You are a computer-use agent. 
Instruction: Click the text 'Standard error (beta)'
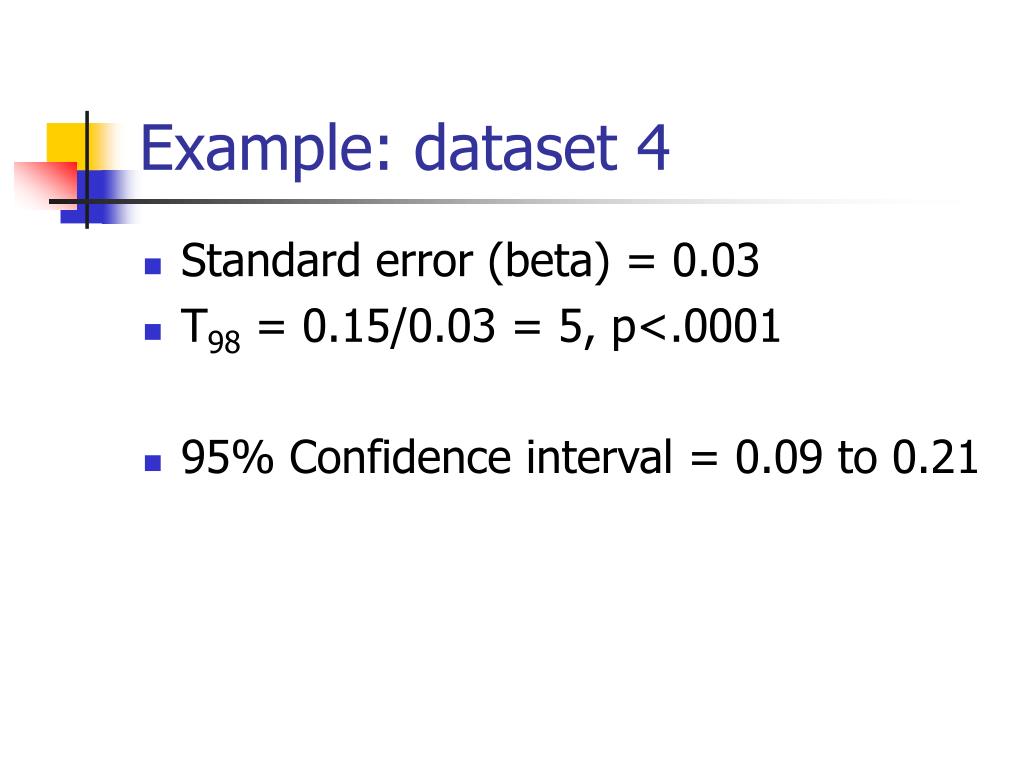395,262
